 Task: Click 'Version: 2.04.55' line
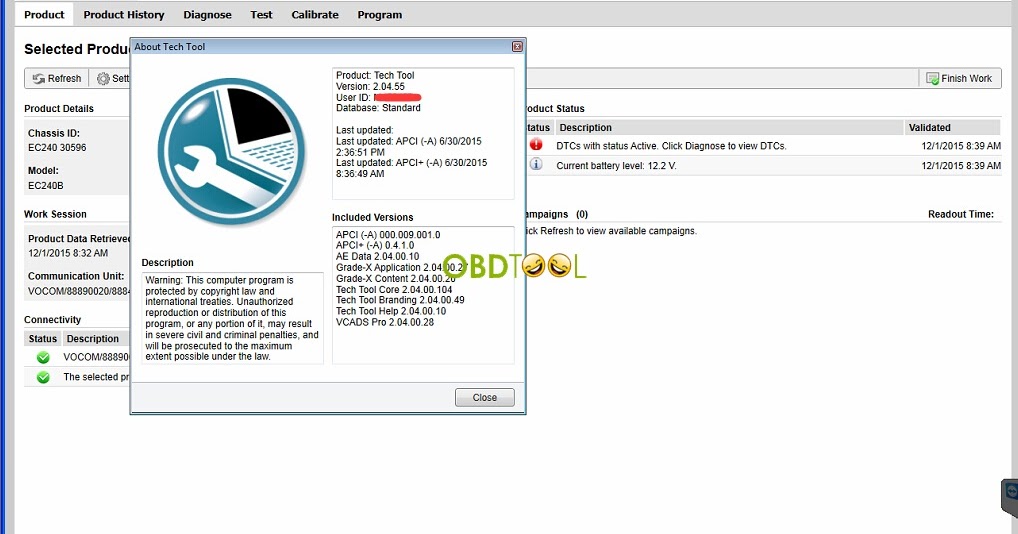[370, 86]
